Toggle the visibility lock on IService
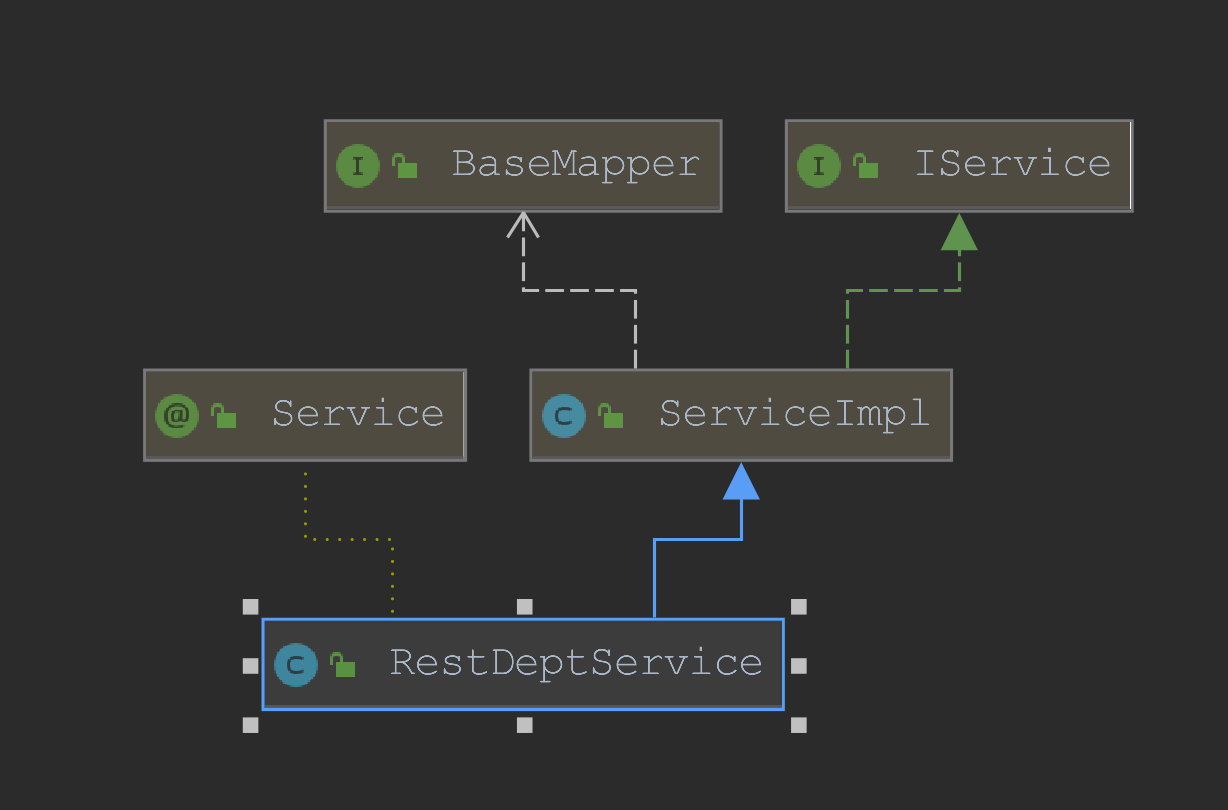The height and width of the screenshot is (810, 1228). 864,165
